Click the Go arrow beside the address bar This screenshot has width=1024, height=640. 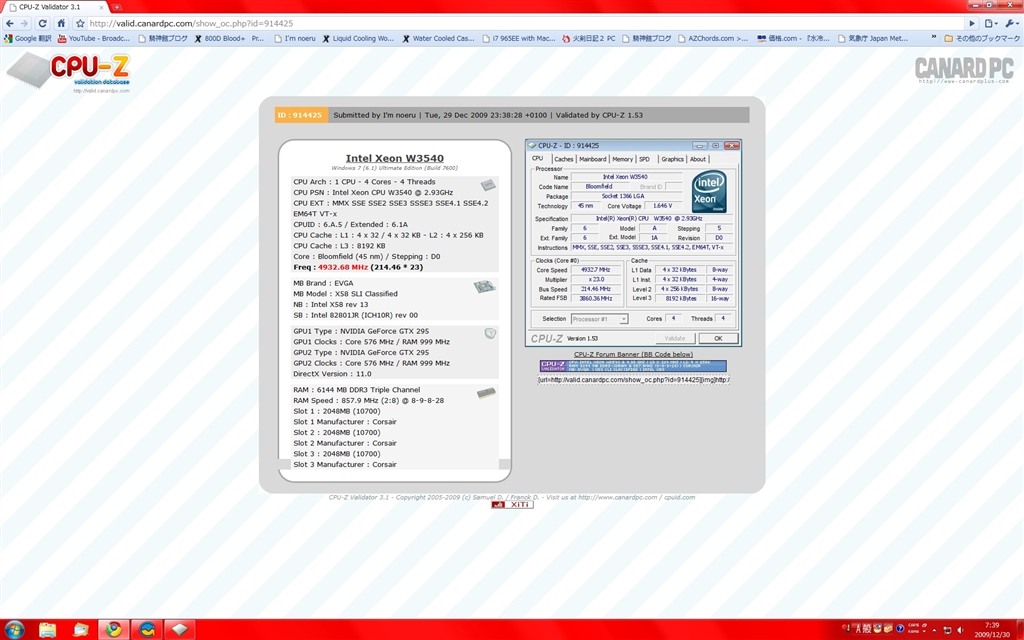tap(972, 24)
